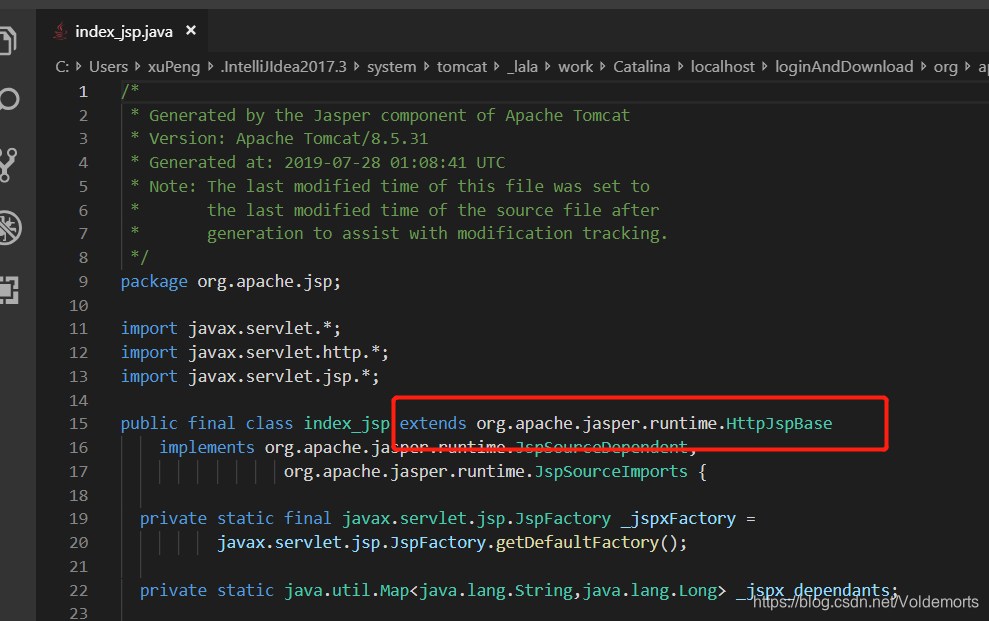Click line number 1 in the gutter
Screen dimensions: 989x621
tap(83, 92)
